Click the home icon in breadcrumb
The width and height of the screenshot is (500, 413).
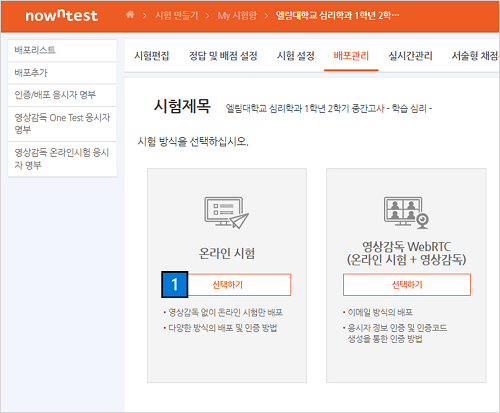click(130, 15)
